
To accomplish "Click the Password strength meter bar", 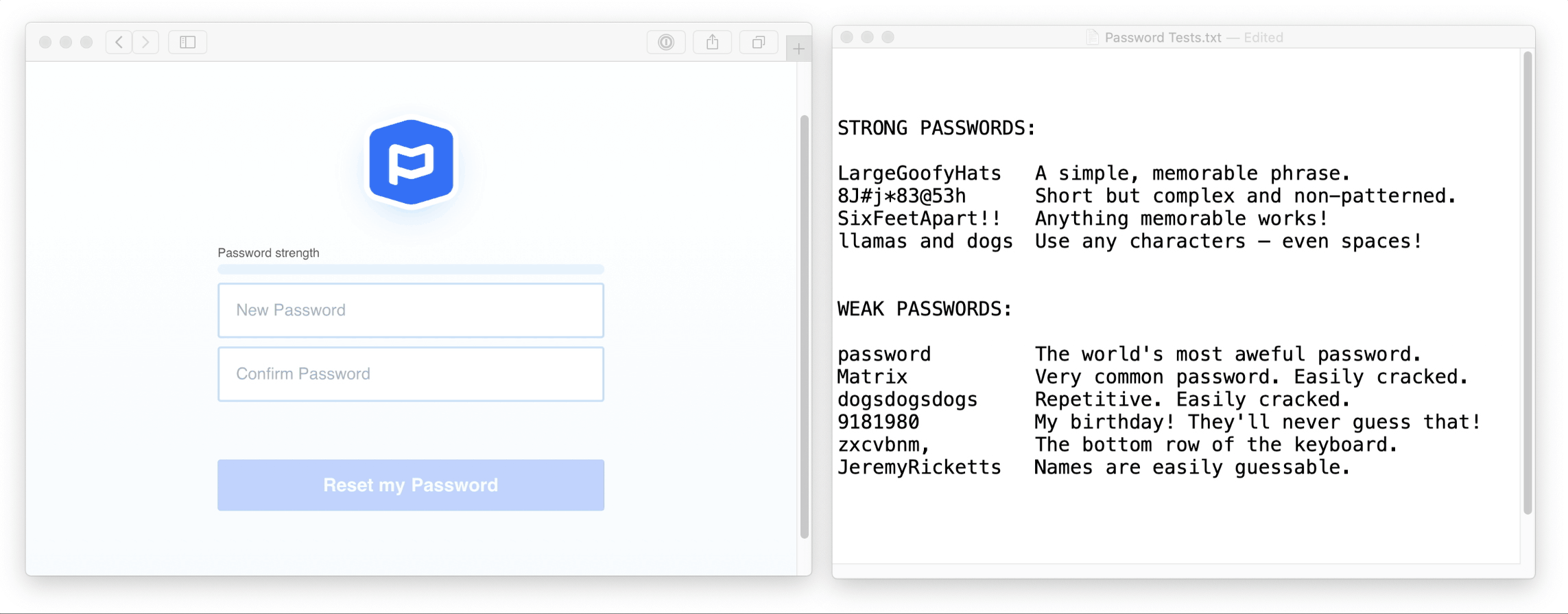I will point(410,270).
